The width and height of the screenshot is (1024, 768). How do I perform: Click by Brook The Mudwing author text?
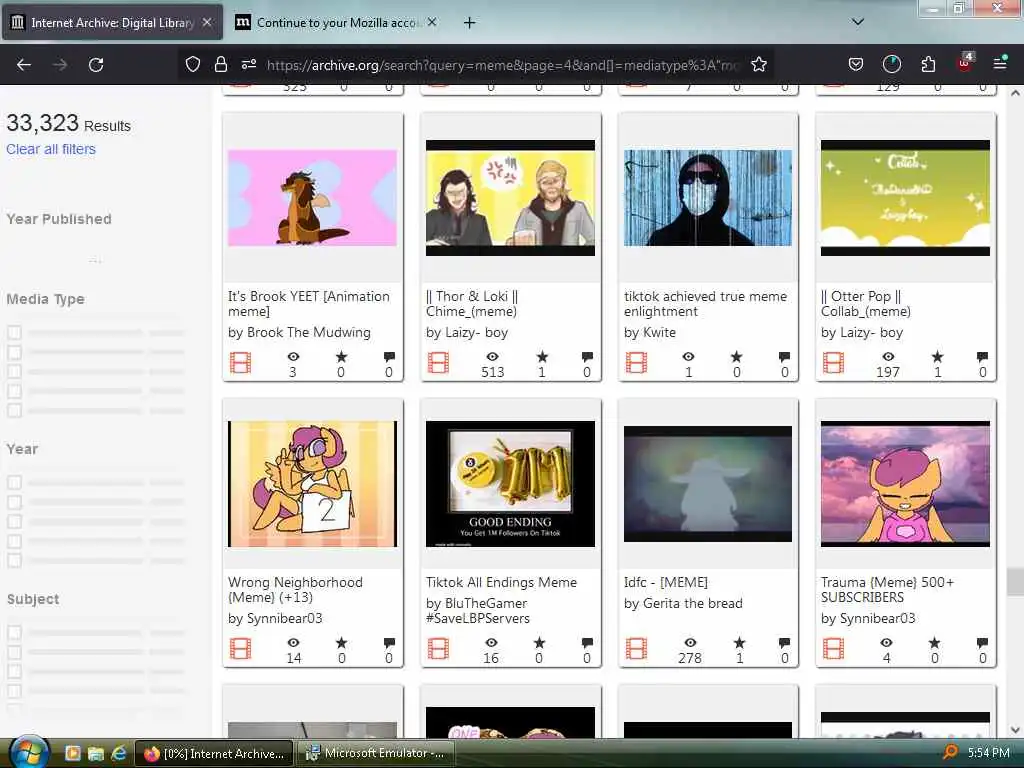[299, 332]
